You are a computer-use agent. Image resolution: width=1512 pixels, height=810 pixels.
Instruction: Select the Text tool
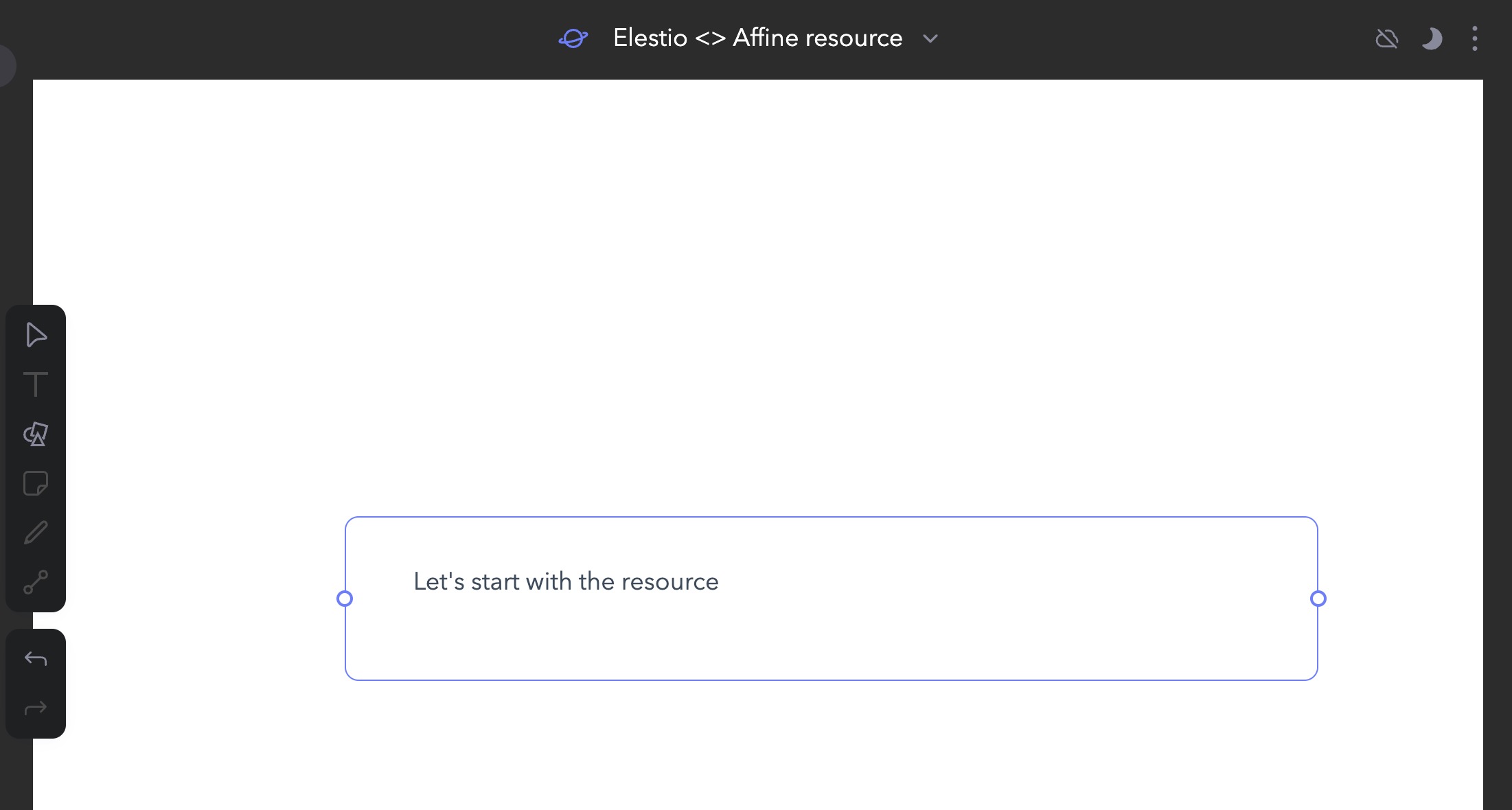[x=36, y=384]
